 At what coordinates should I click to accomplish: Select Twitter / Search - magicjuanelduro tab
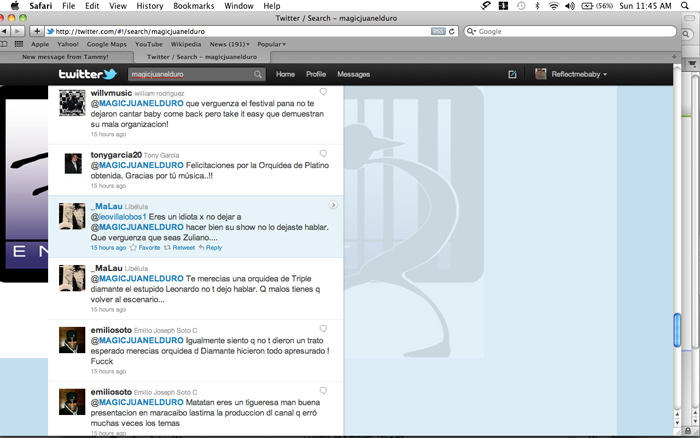tap(202, 57)
